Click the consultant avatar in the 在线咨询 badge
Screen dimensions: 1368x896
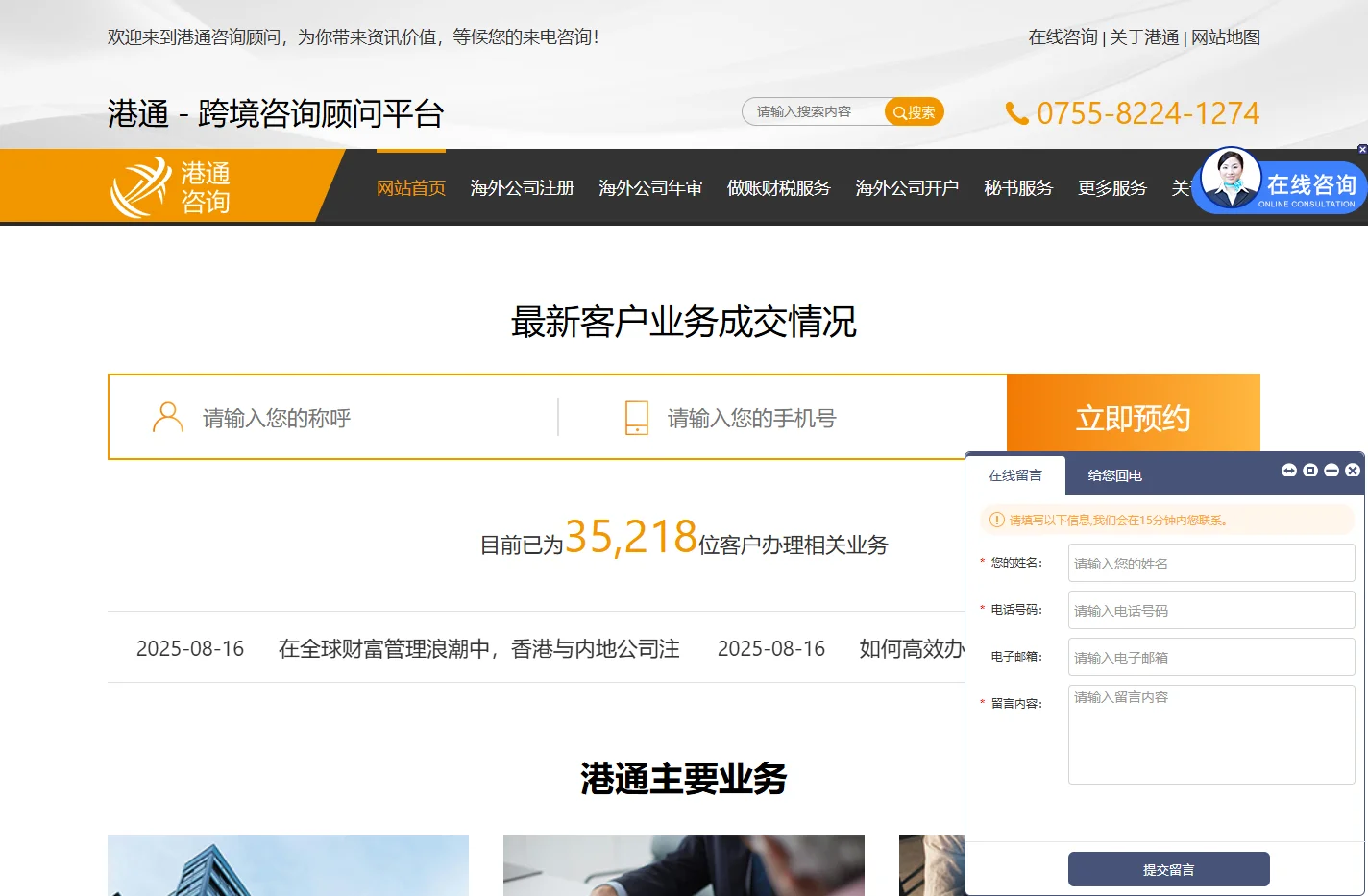(x=1231, y=179)
